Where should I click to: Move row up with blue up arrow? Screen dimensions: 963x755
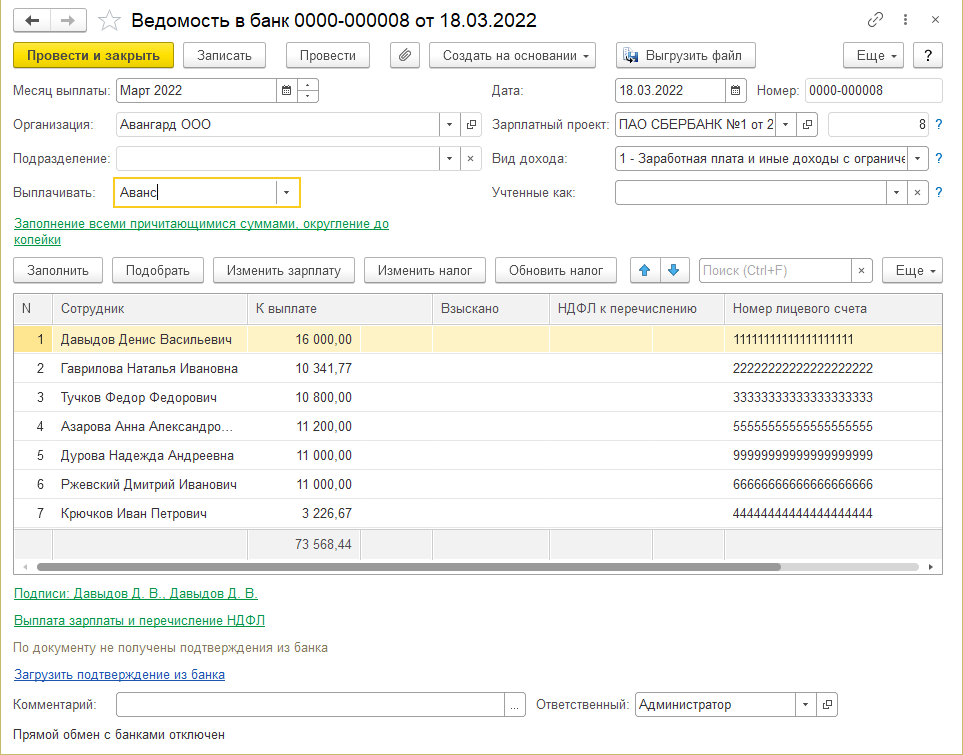[x=645, y=270]
